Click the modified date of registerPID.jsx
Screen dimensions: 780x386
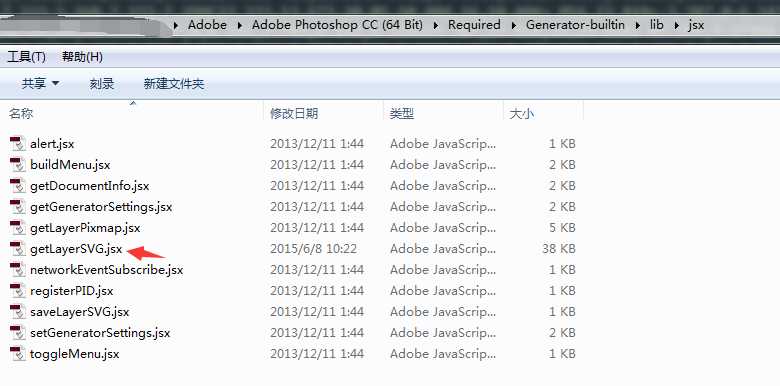[x=317, y=290]
